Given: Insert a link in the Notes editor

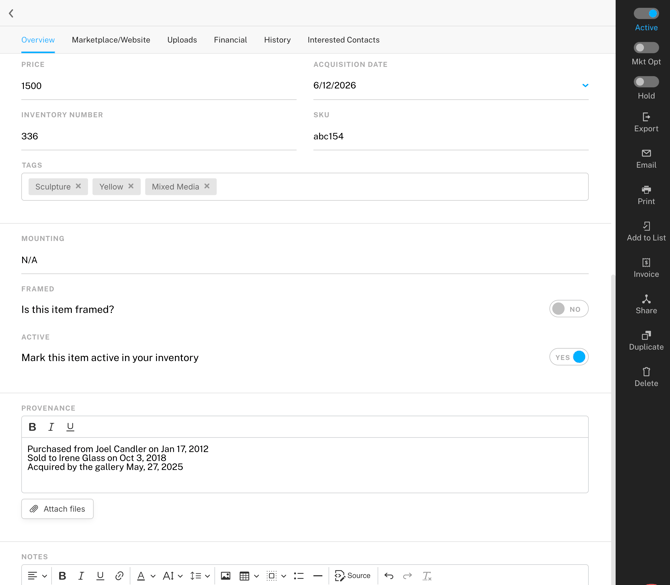Looking at the screenshot, I should (119, 576).
